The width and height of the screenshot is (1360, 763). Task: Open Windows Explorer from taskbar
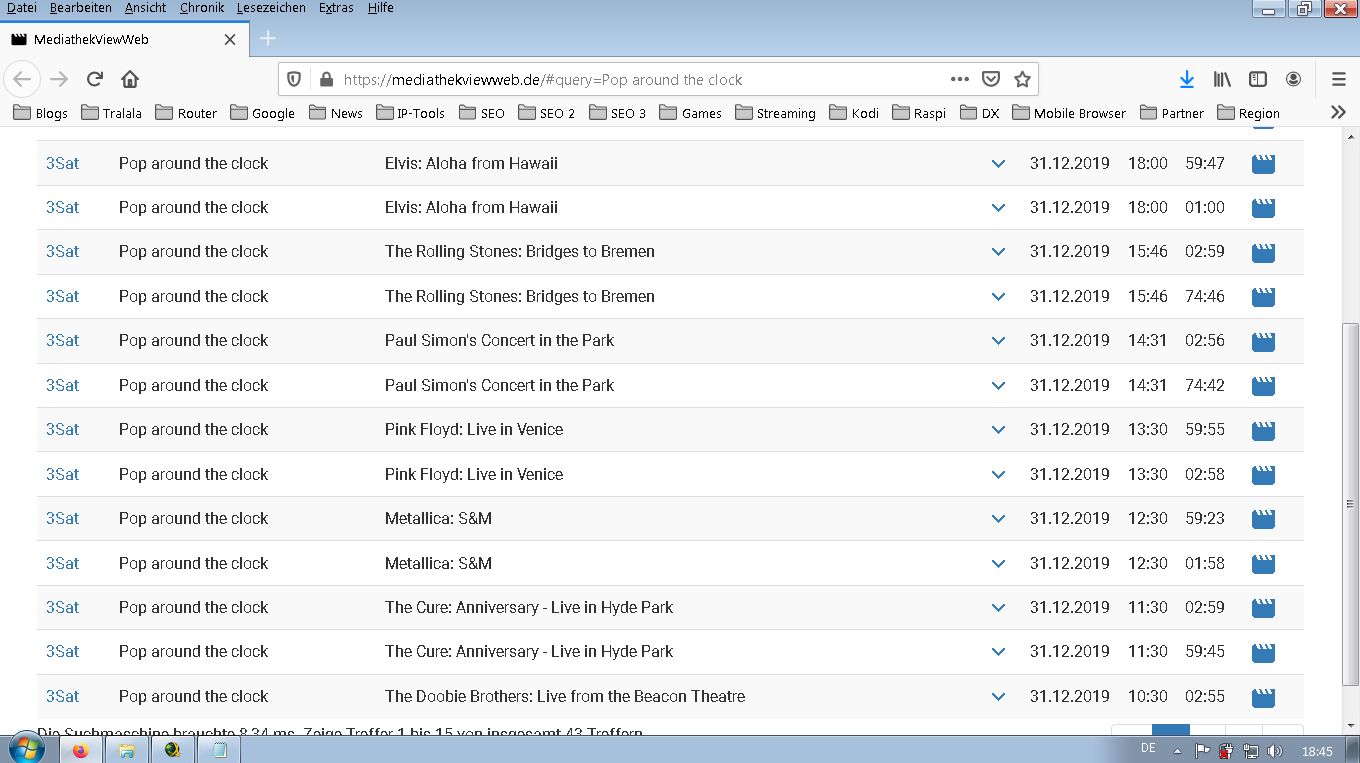point(127,750)
